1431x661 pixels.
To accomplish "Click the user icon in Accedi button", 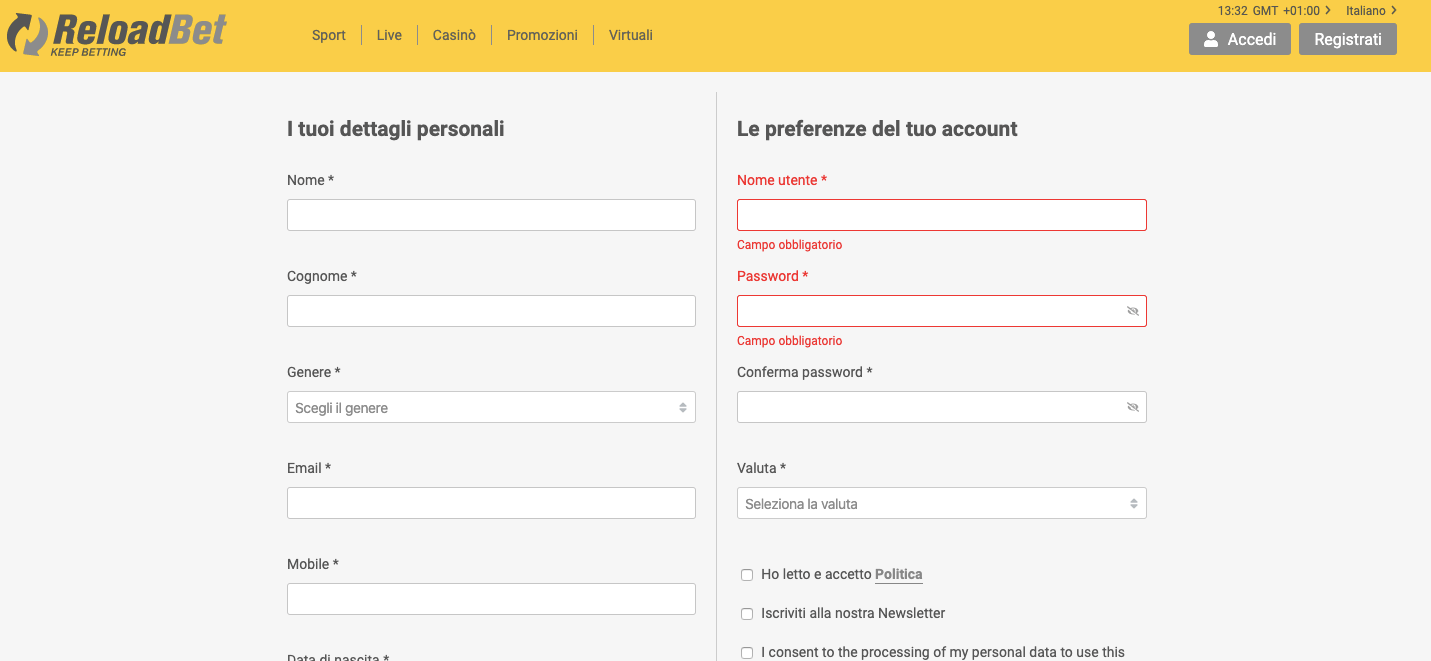I will tap(1211, 39).
